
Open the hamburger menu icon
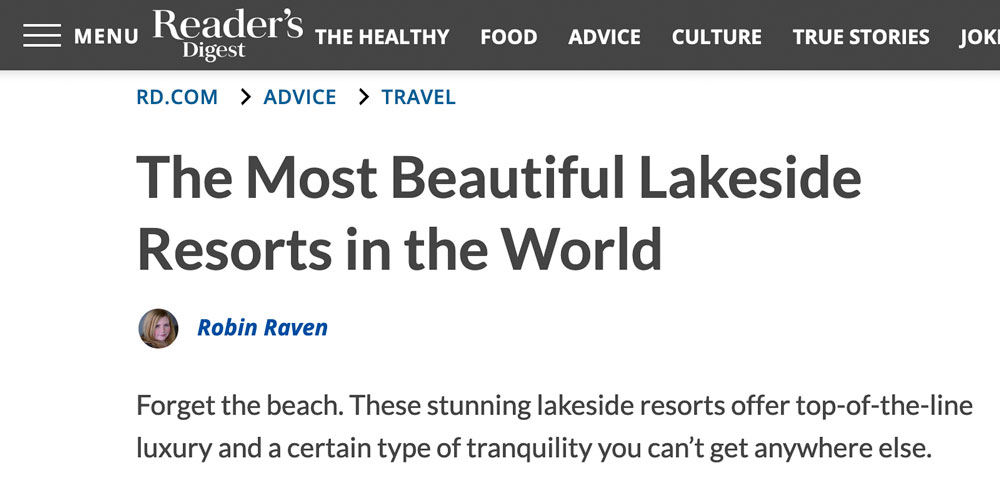[42, 36]
